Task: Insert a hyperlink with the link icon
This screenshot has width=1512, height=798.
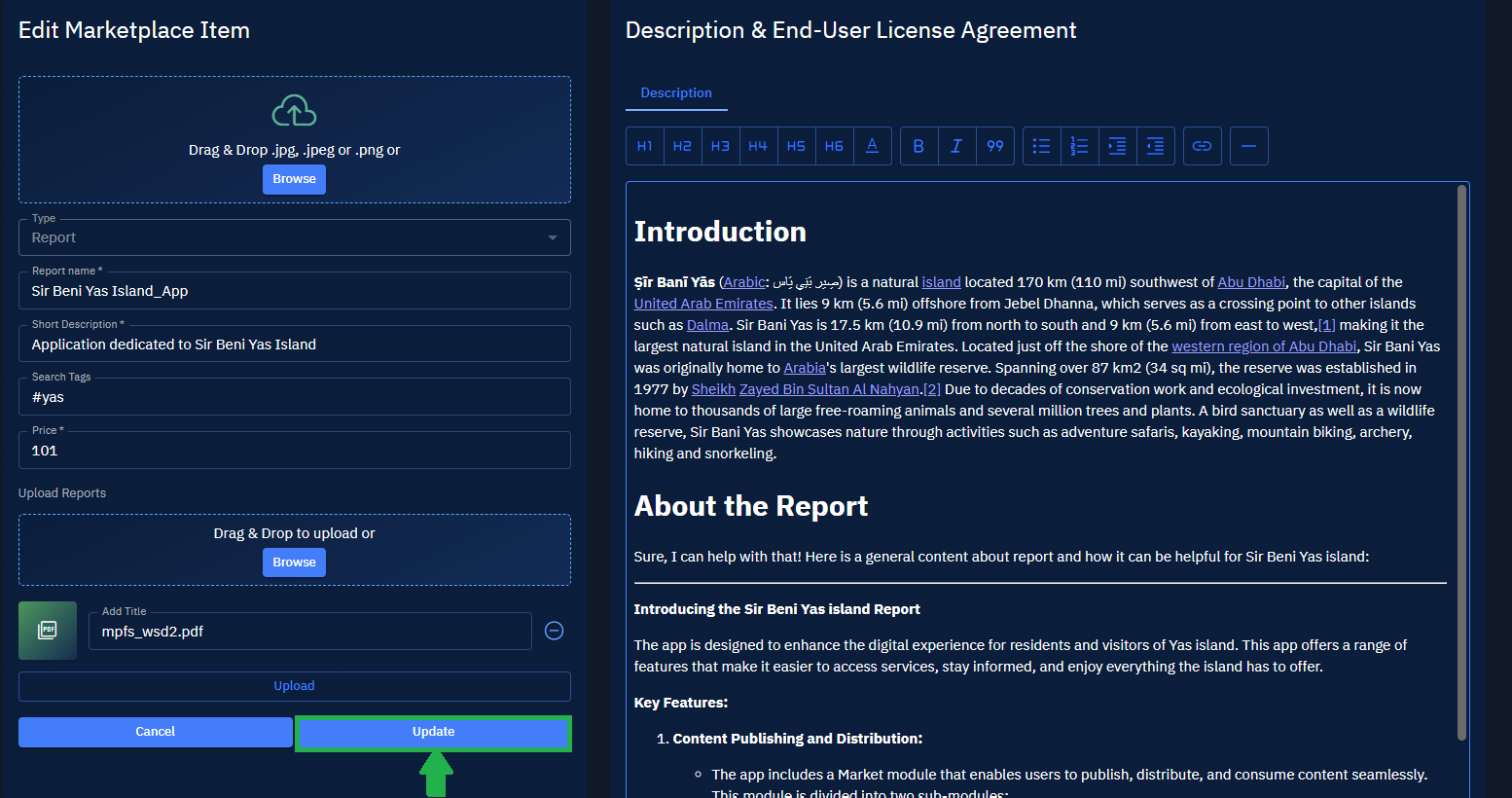Action: [1202, 146]
